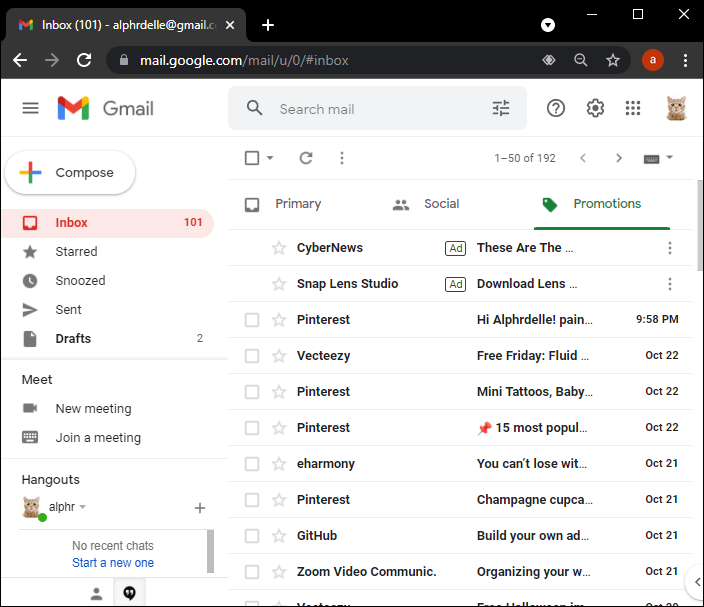Viewport: 704px width, 607px height.
Task: Tick the GitHub email checkbox
Action: [x=252, y=536]
